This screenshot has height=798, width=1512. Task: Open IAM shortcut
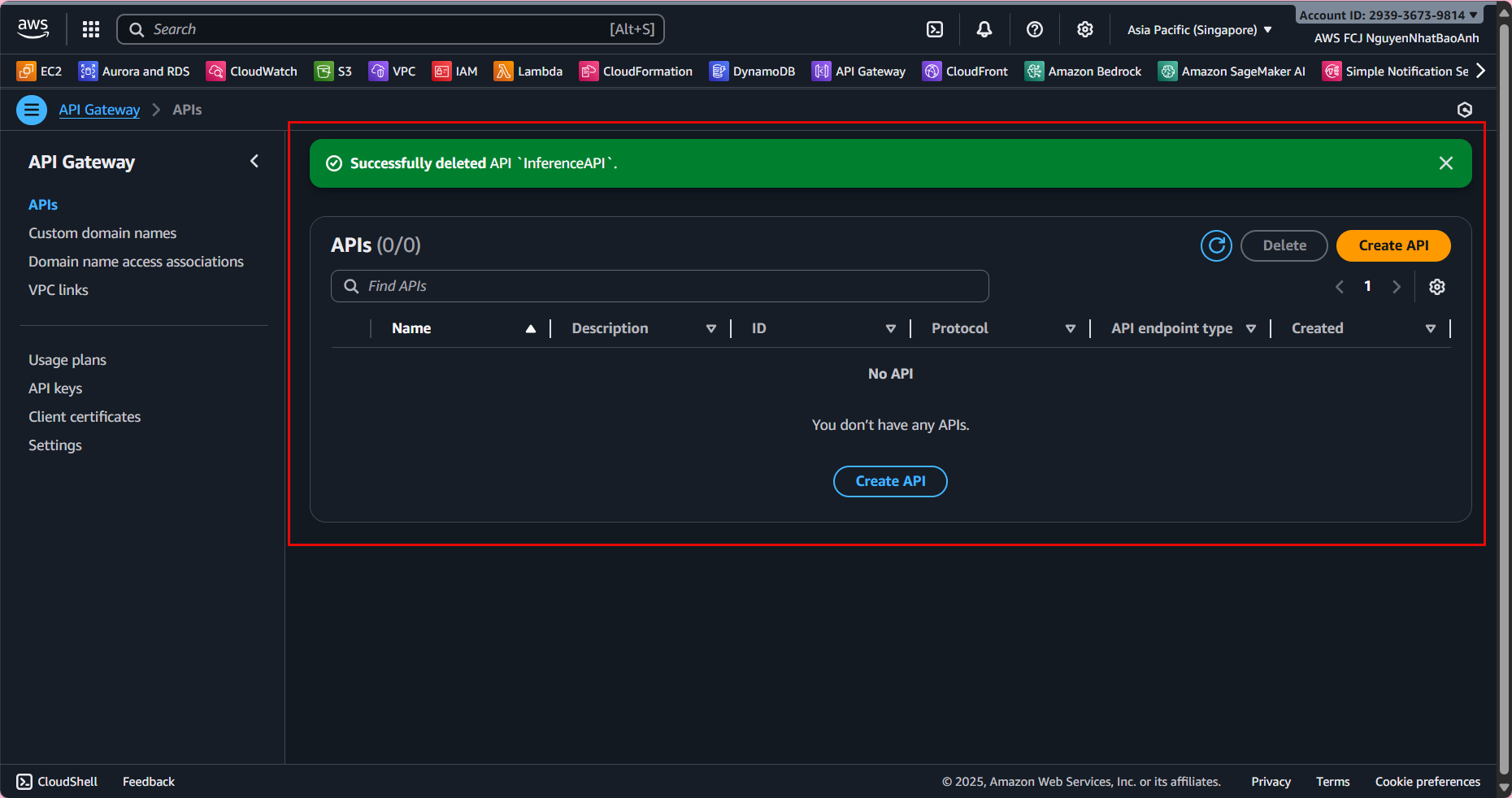[455, 72]
